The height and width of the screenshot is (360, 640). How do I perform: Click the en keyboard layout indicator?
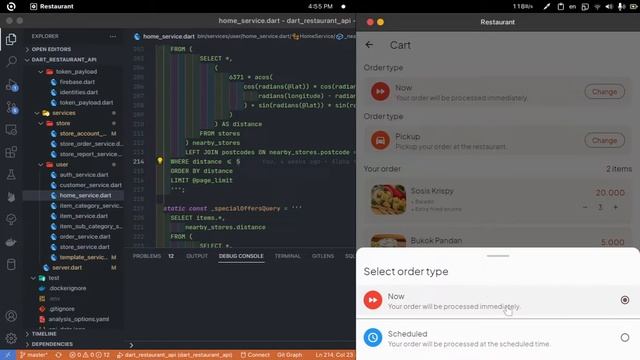pyautogui.click(x=572, y=7)
